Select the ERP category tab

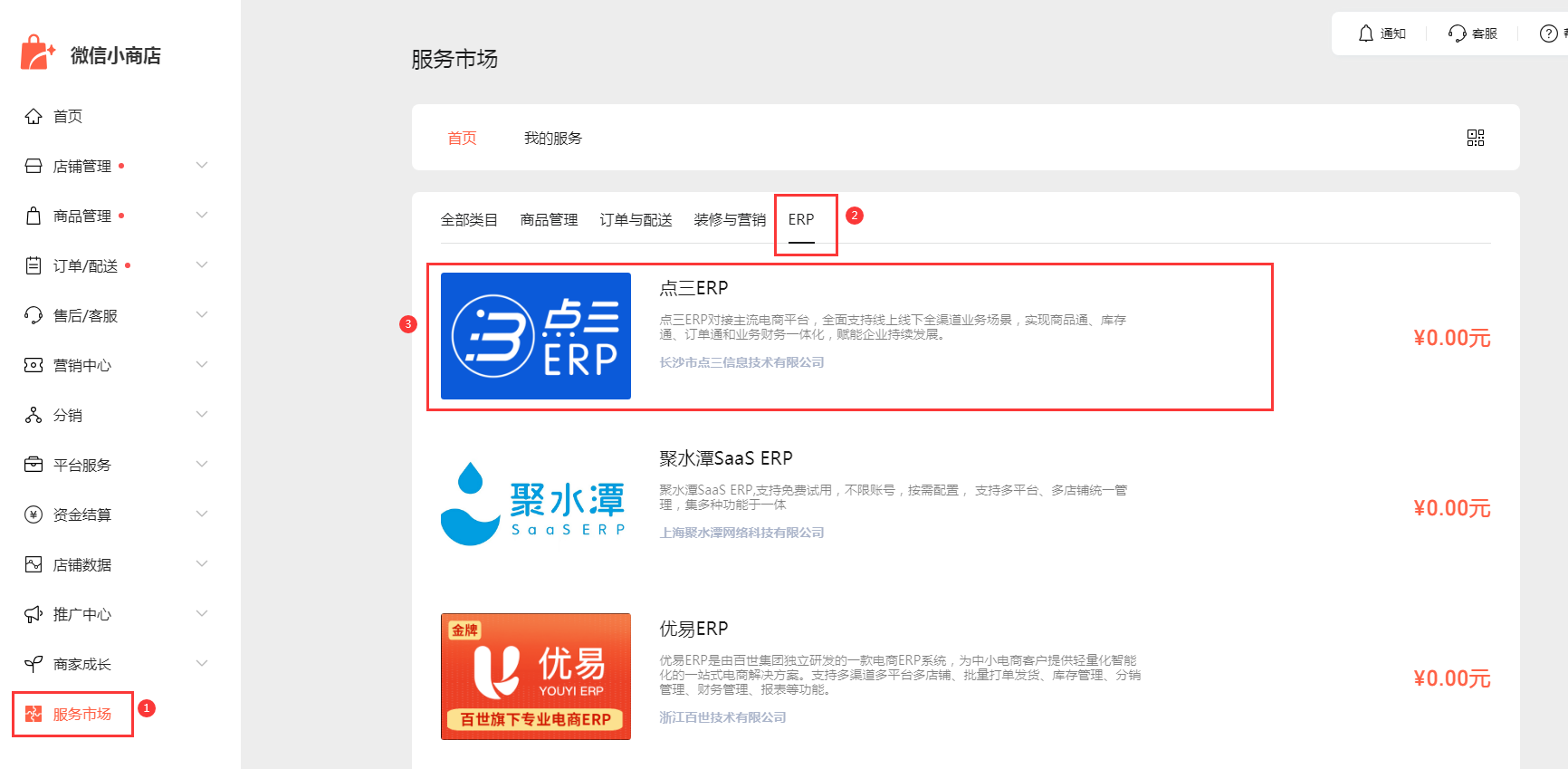[801, 219]
